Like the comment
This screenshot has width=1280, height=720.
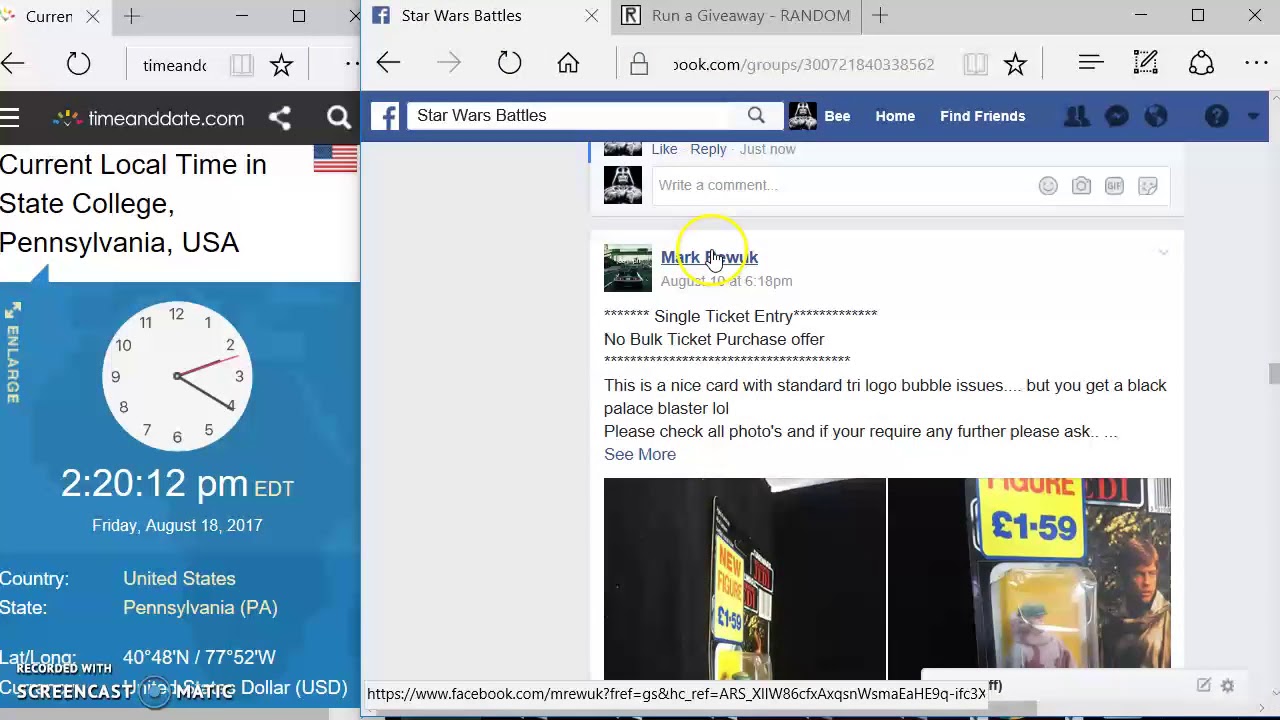[x=664, y=149]
